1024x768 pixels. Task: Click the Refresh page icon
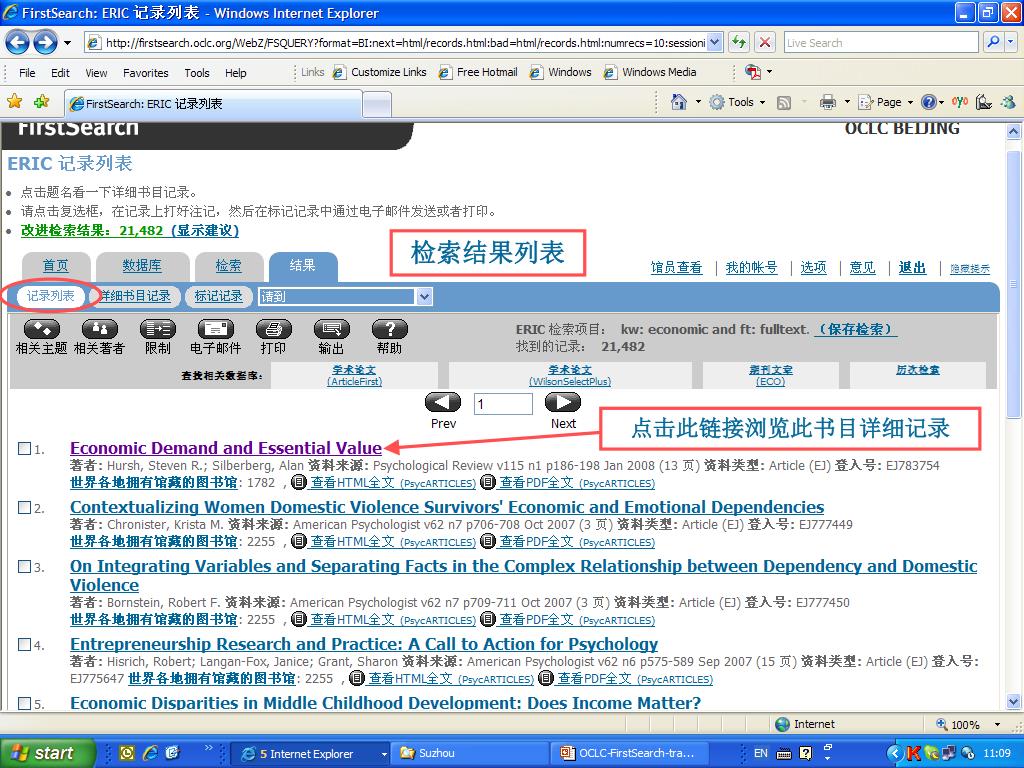tap(739, 43)
